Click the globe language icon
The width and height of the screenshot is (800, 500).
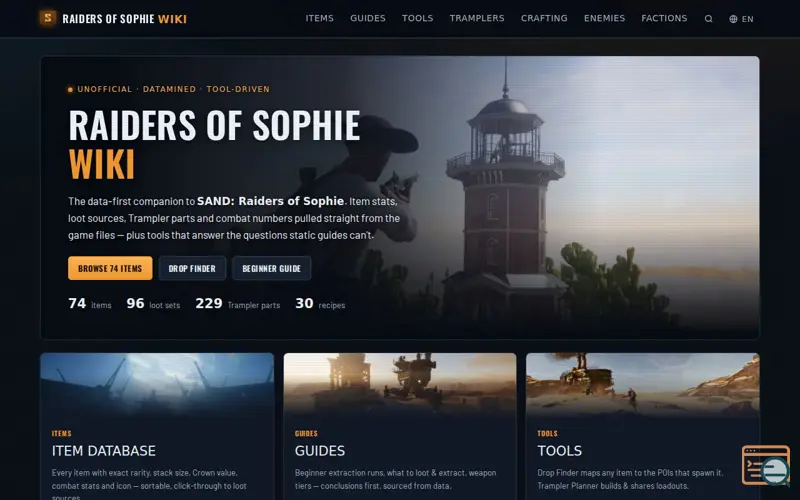pos(733,19)
